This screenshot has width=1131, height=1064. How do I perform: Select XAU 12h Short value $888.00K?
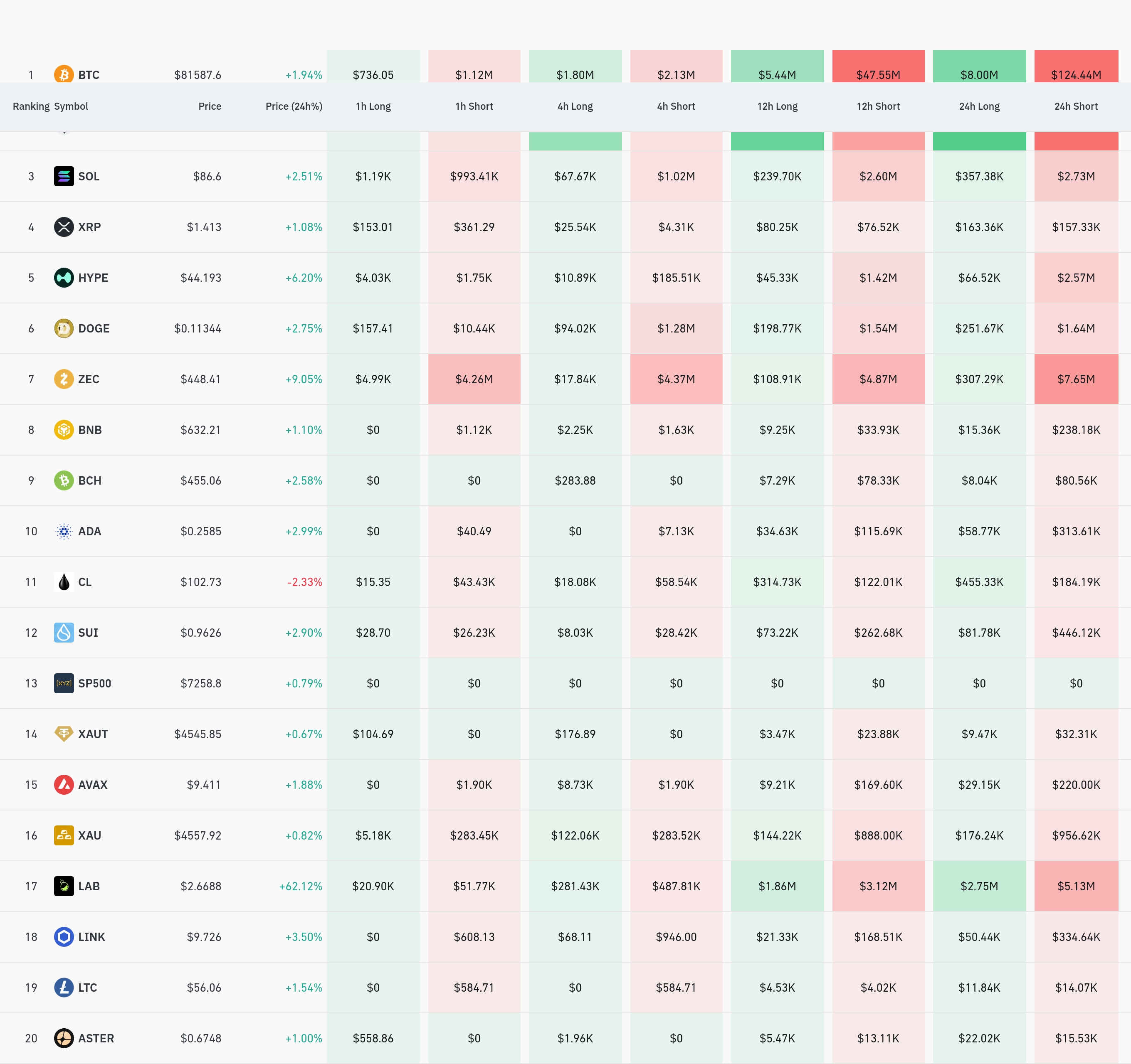[x=879, y=835]
